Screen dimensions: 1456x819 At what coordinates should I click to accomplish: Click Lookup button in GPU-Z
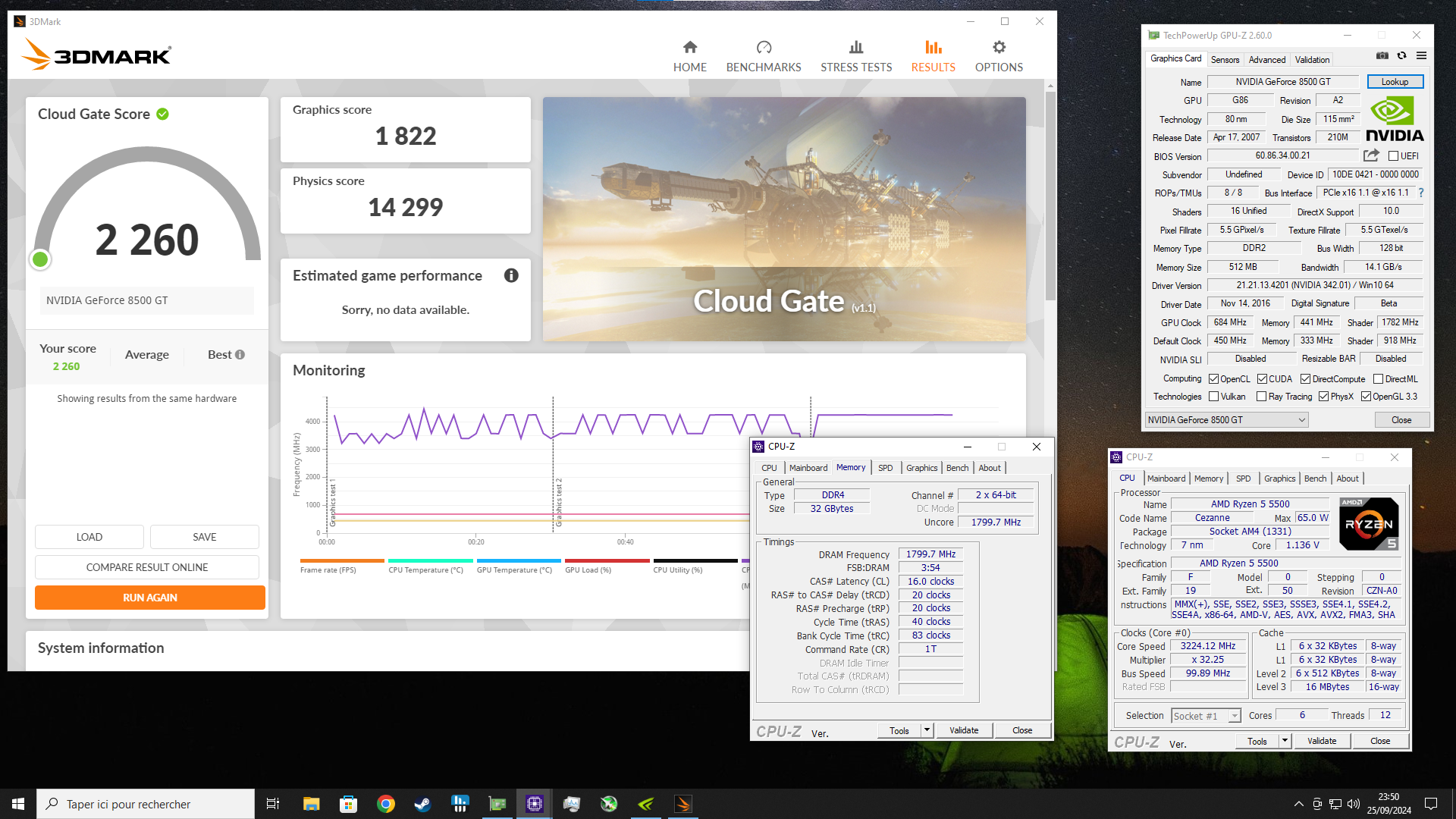[x=1395, y=82]
